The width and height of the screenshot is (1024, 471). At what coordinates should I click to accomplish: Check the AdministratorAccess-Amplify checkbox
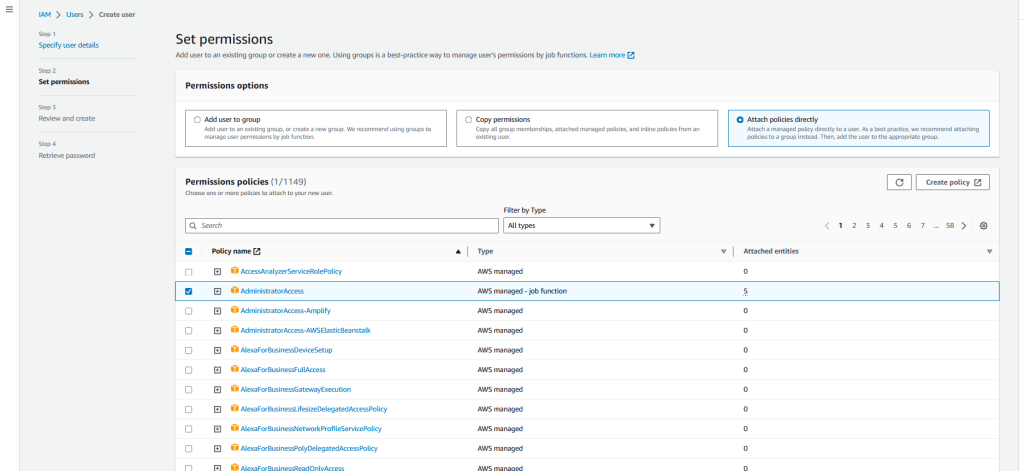point(189,311)
